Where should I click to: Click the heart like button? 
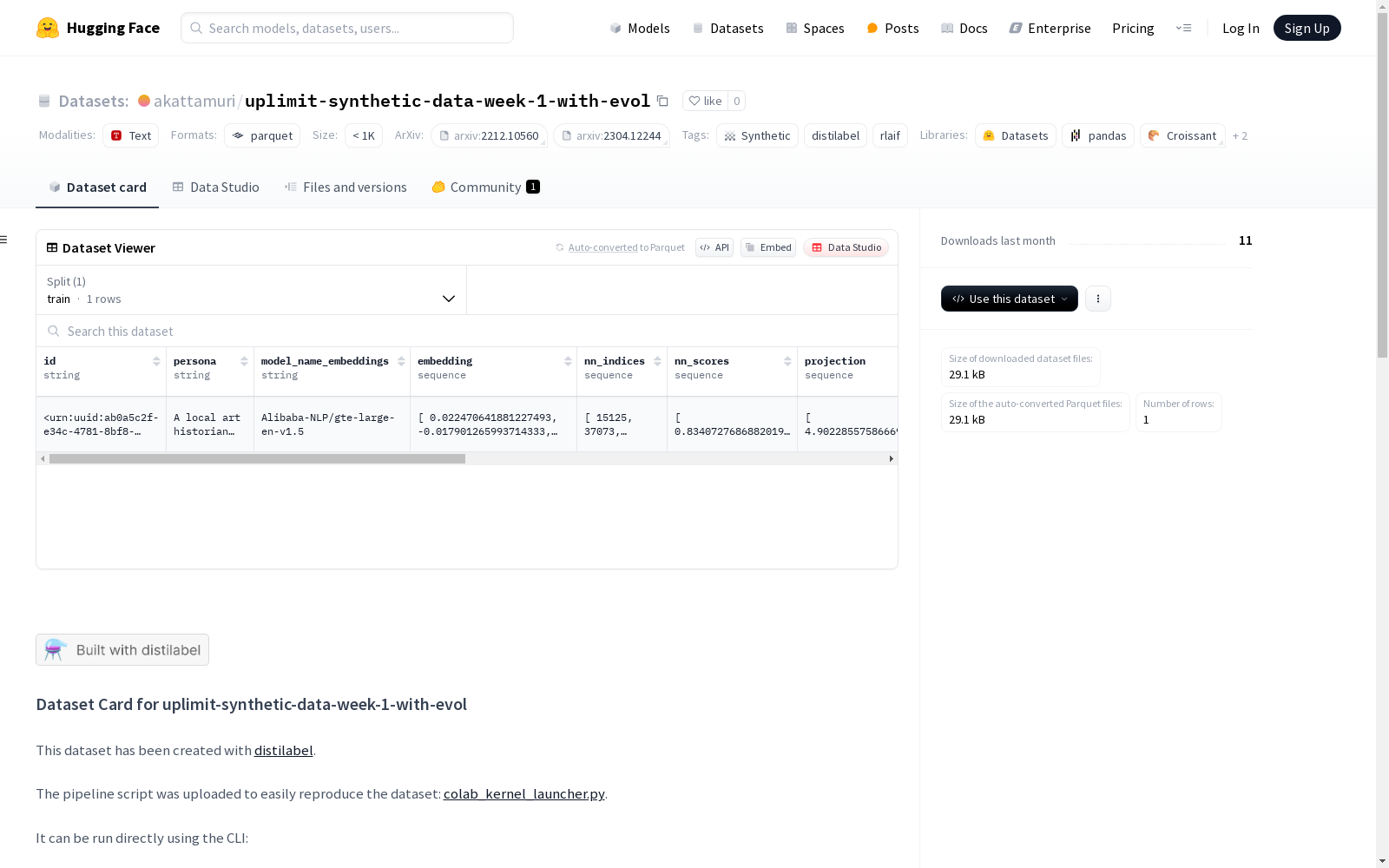[705, 101]
